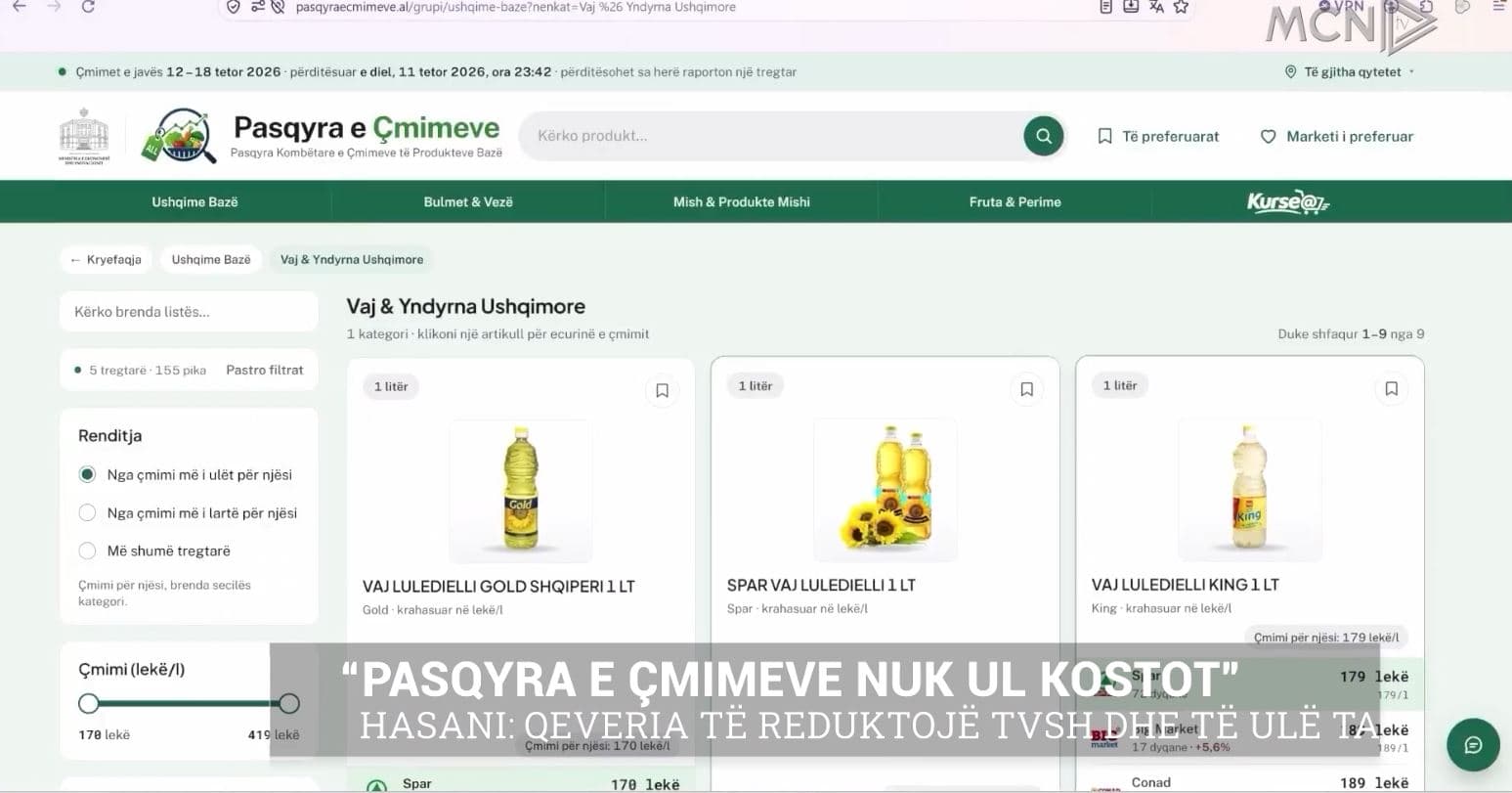This screenshot has height=793, width=1512.
Task: Click the location pin icon for cities
Action: click(x=1290, y=72)
